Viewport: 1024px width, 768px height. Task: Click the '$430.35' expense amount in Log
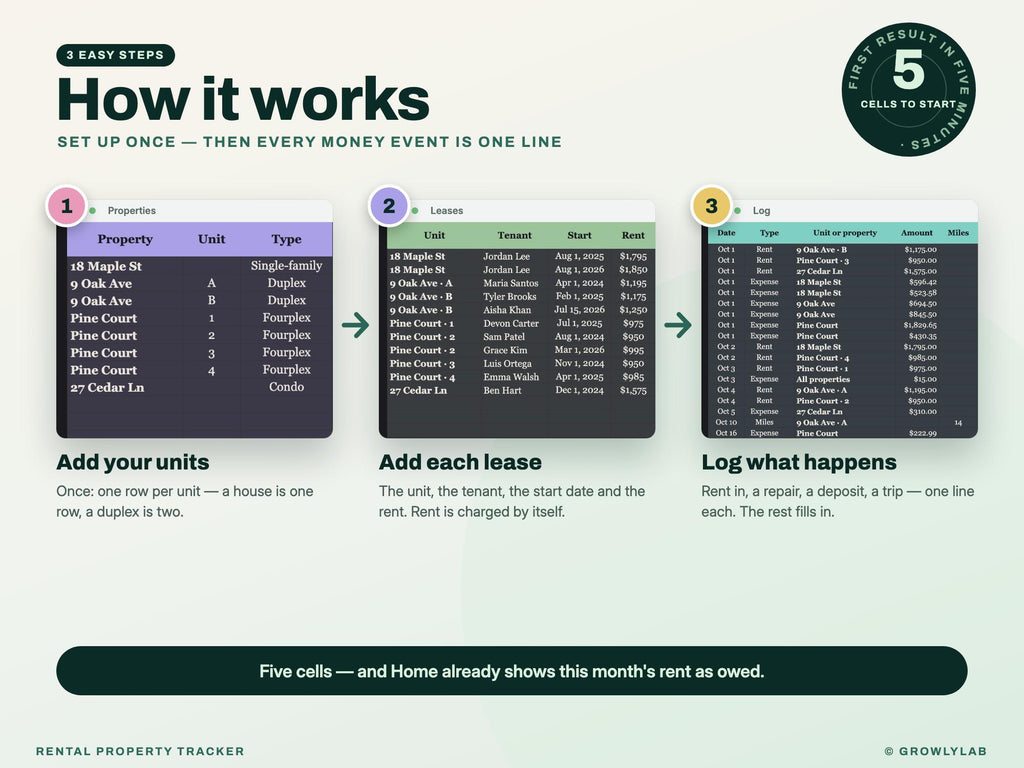pos(922,336)
